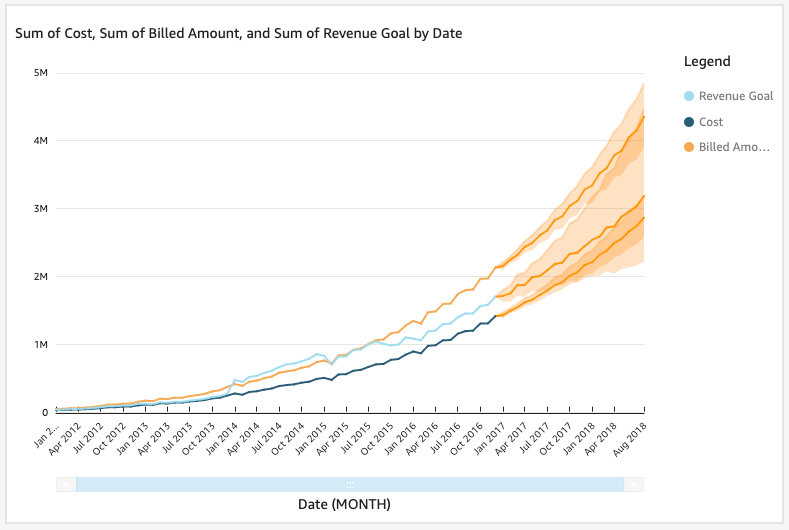789x530 pixels.
Task: Click the Legend heading
Action: [706, 61]
